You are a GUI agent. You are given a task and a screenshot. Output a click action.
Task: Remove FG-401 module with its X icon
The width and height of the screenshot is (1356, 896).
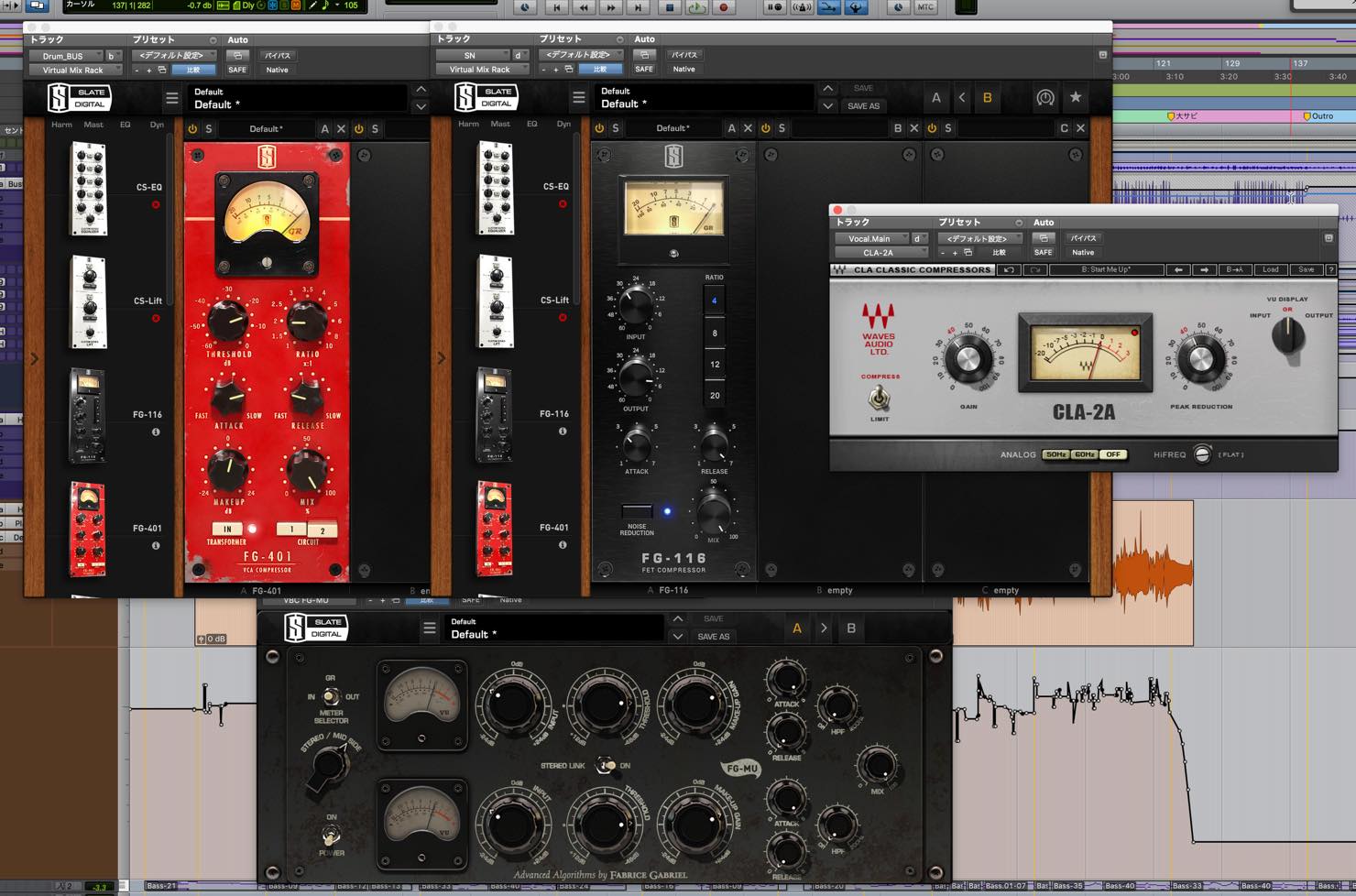click(341, 129)
